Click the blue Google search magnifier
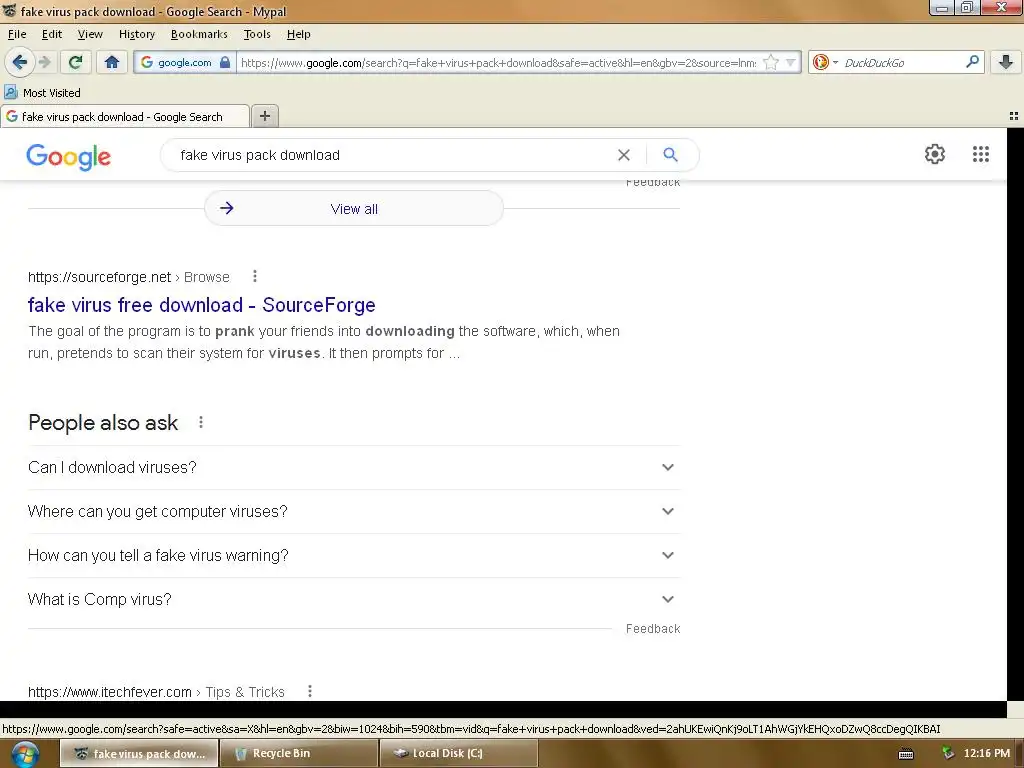 (x=670, y=155)
